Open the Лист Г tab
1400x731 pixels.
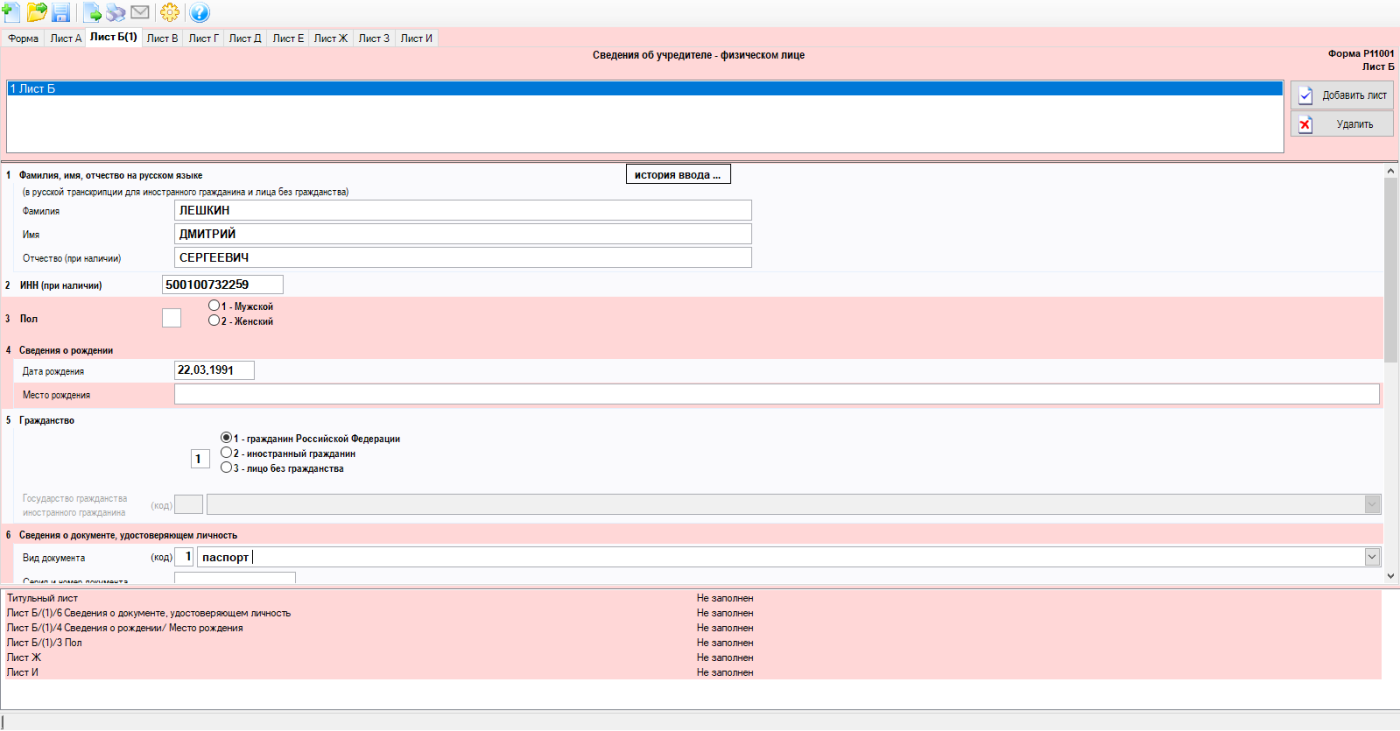[204, 38]
